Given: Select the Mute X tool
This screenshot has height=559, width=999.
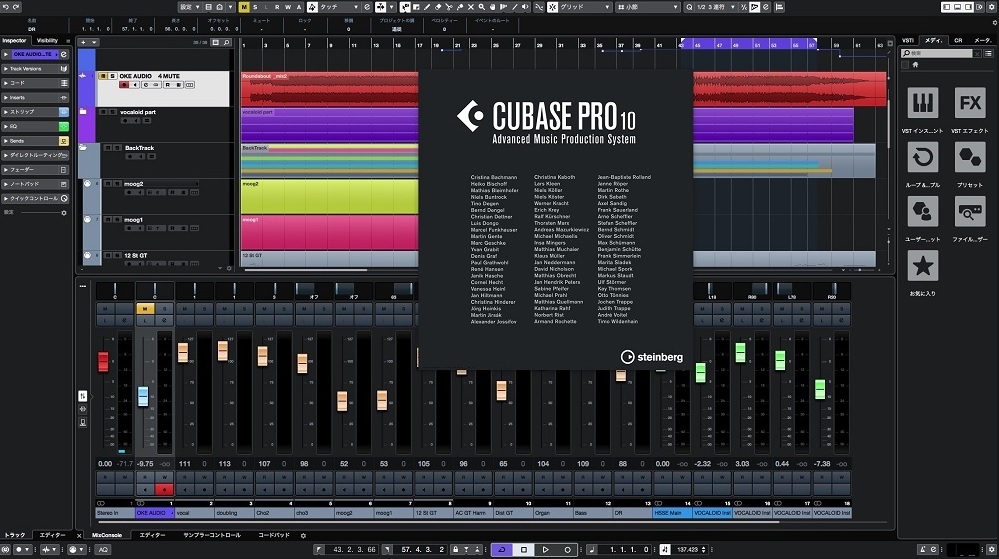Looking at the screenshot, I should [x=471, y=7].
